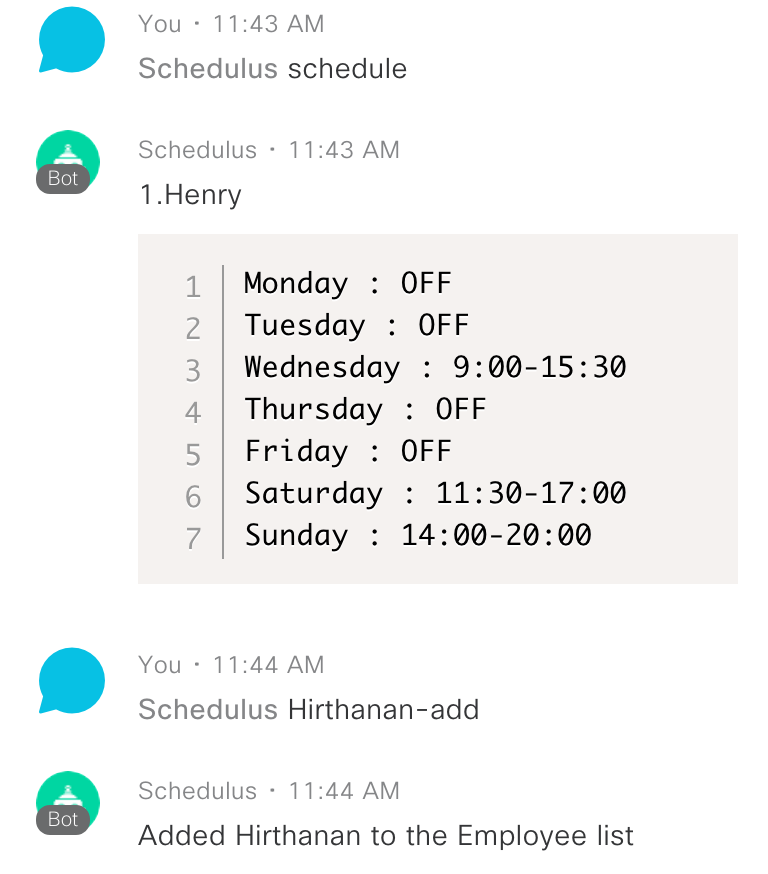768x874 pixels.
Task: Click the 11:44 AM timestamp on your message
Action: [x=269, y=665]
